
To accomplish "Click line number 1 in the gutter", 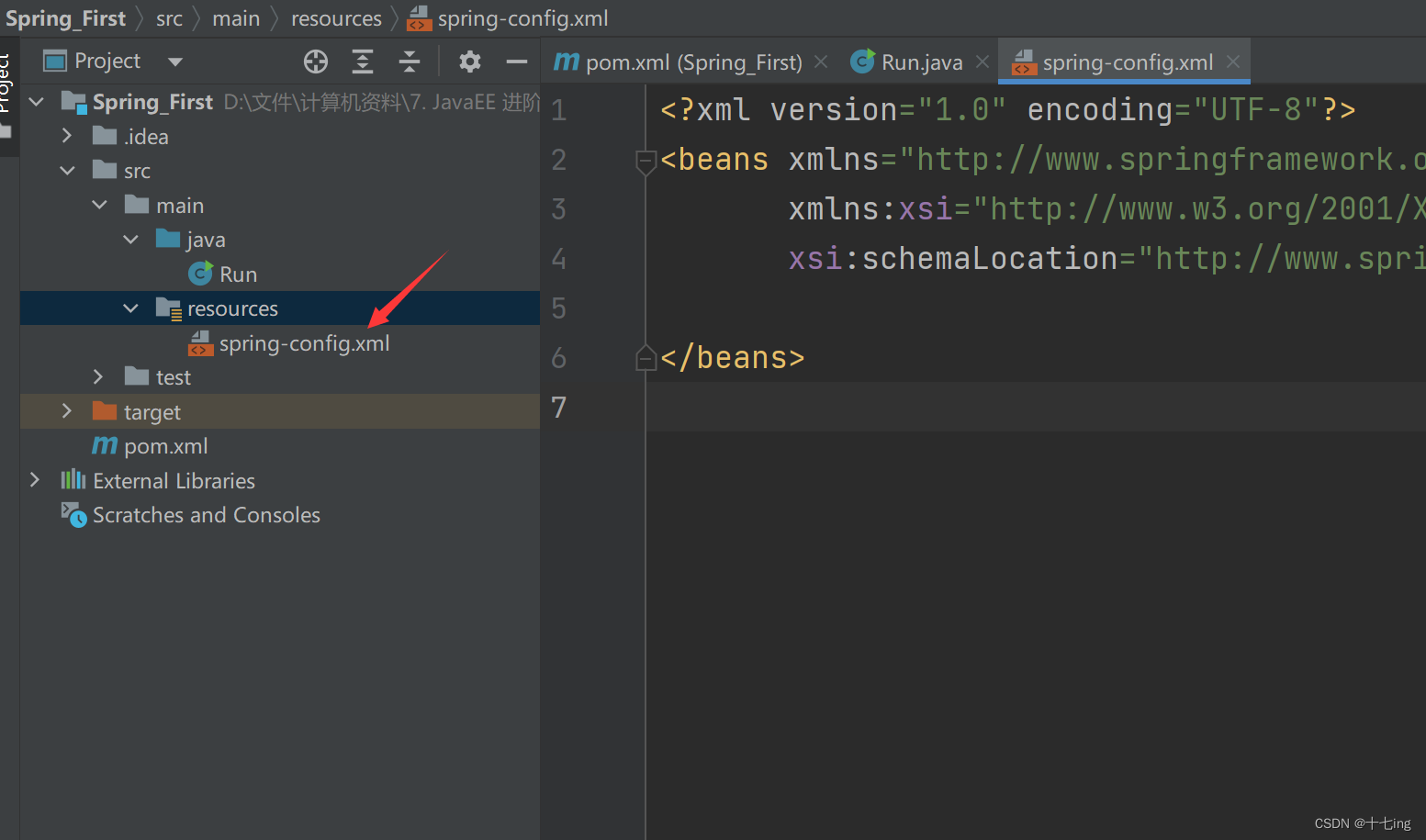I will point(558,110).
